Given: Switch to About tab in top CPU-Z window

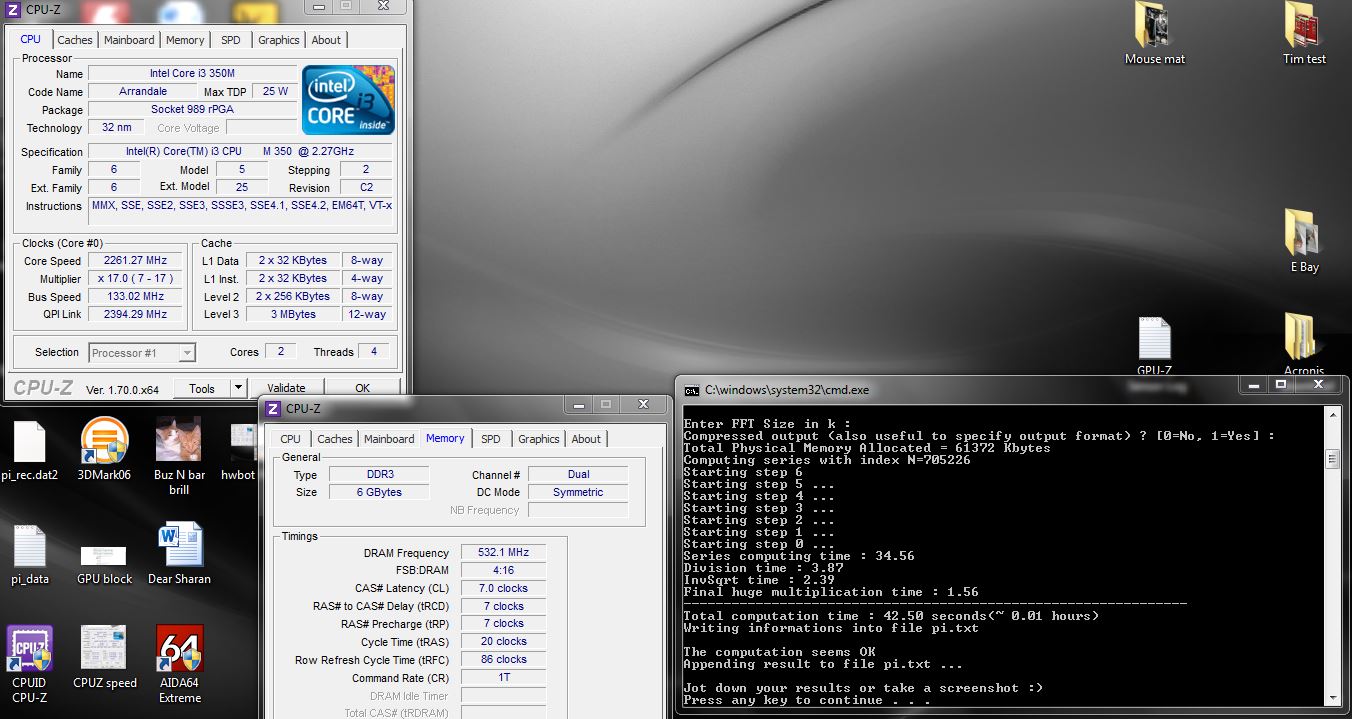Looking at the screenshot, I should [326, 40].
